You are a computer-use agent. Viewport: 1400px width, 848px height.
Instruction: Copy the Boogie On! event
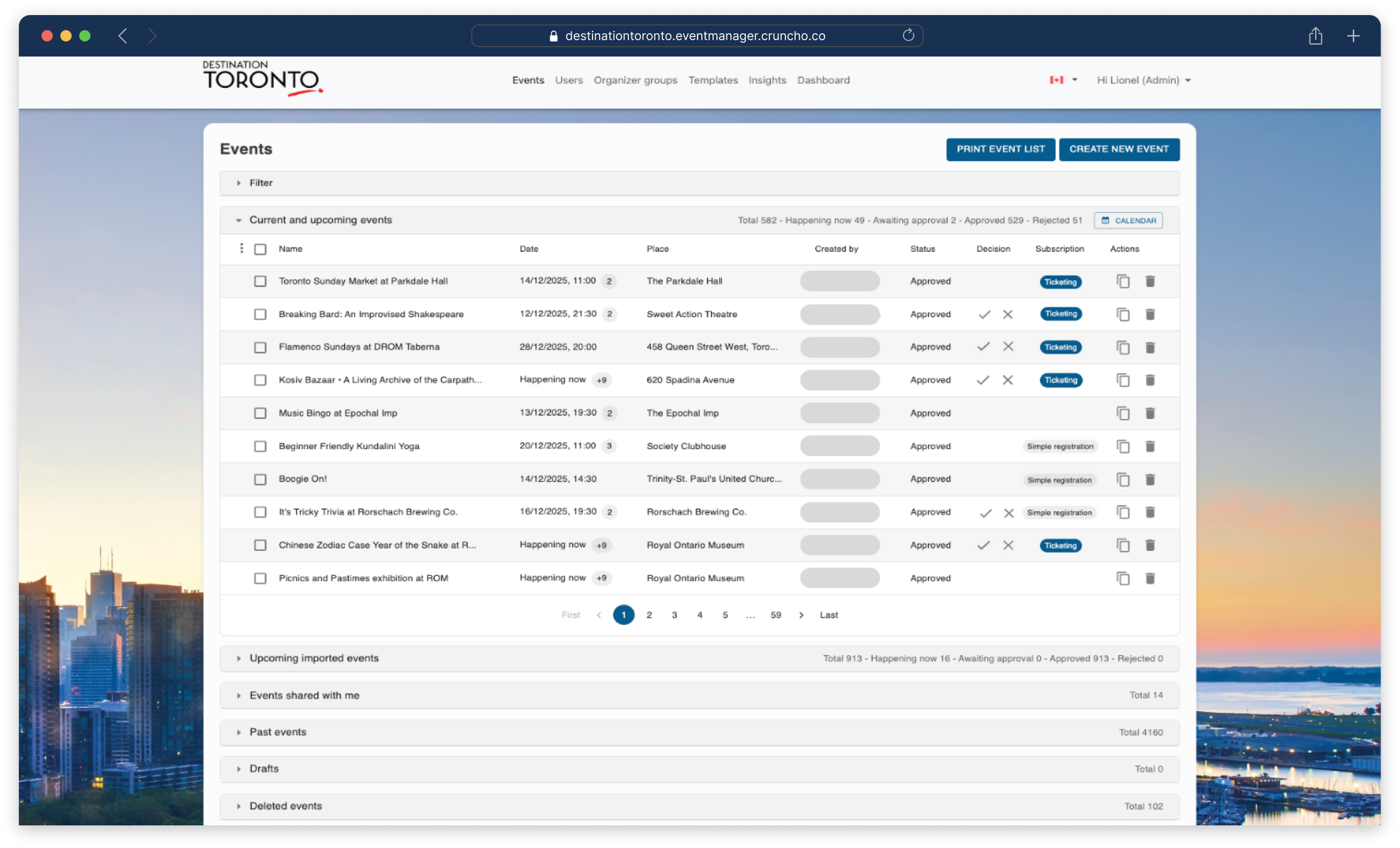(x=1123, y=479)
